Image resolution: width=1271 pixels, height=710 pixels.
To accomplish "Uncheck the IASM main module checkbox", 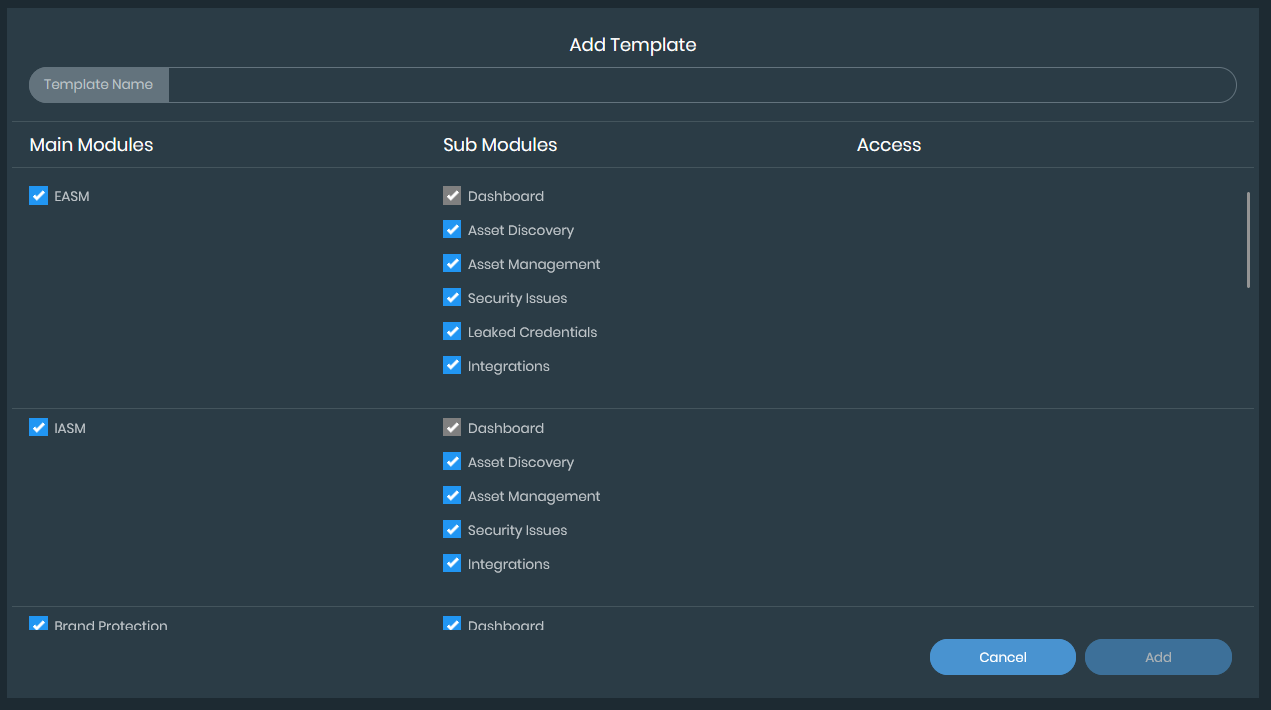I will pos(39,428).
